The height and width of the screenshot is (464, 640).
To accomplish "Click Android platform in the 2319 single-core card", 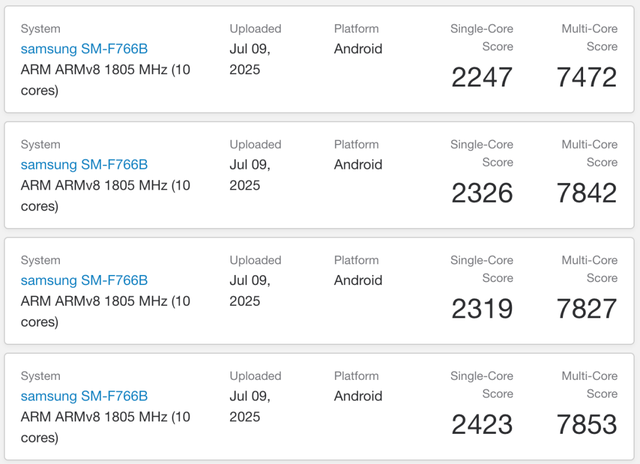I will [x=358, y=281].
